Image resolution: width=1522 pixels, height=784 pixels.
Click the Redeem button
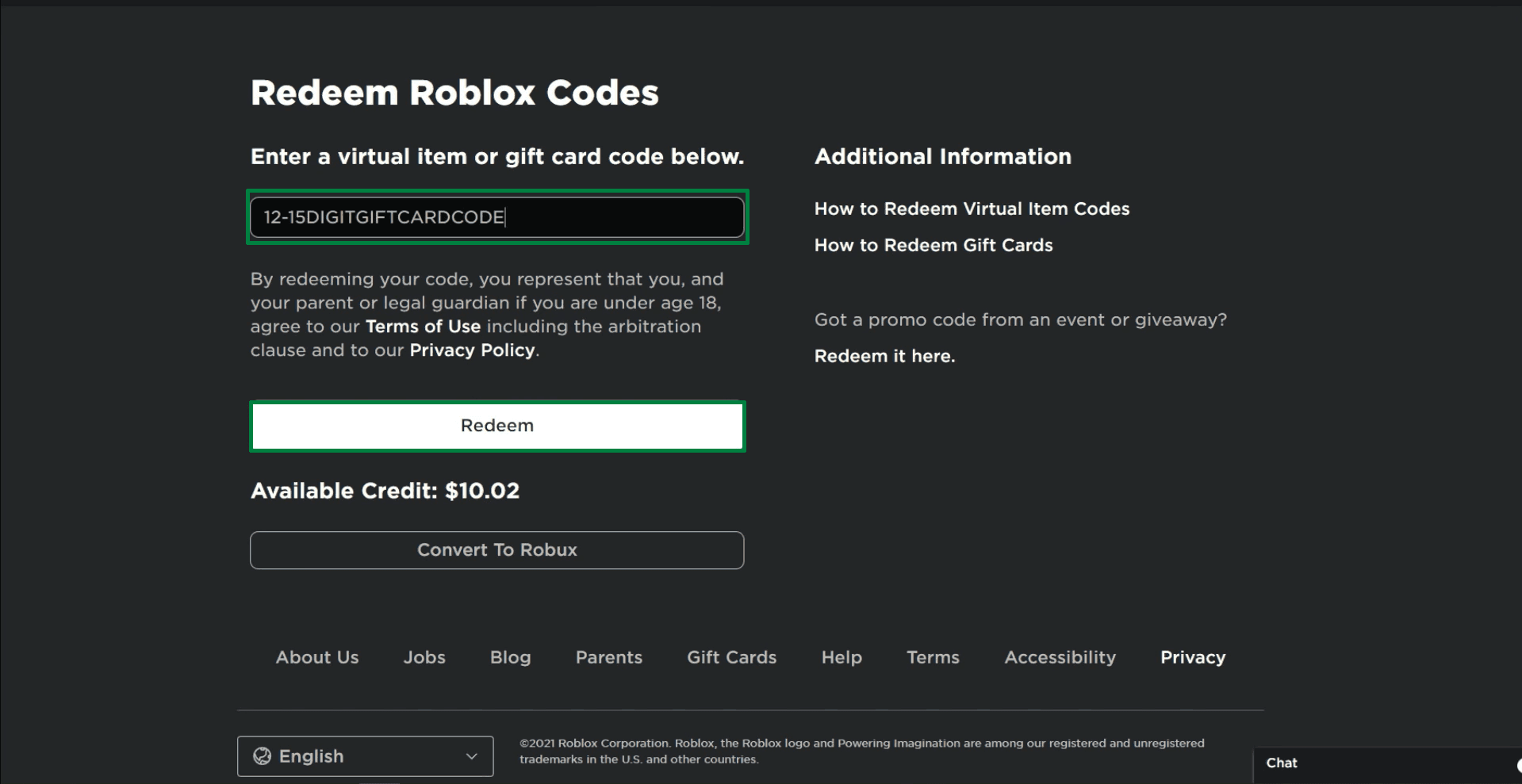[496, 426]
